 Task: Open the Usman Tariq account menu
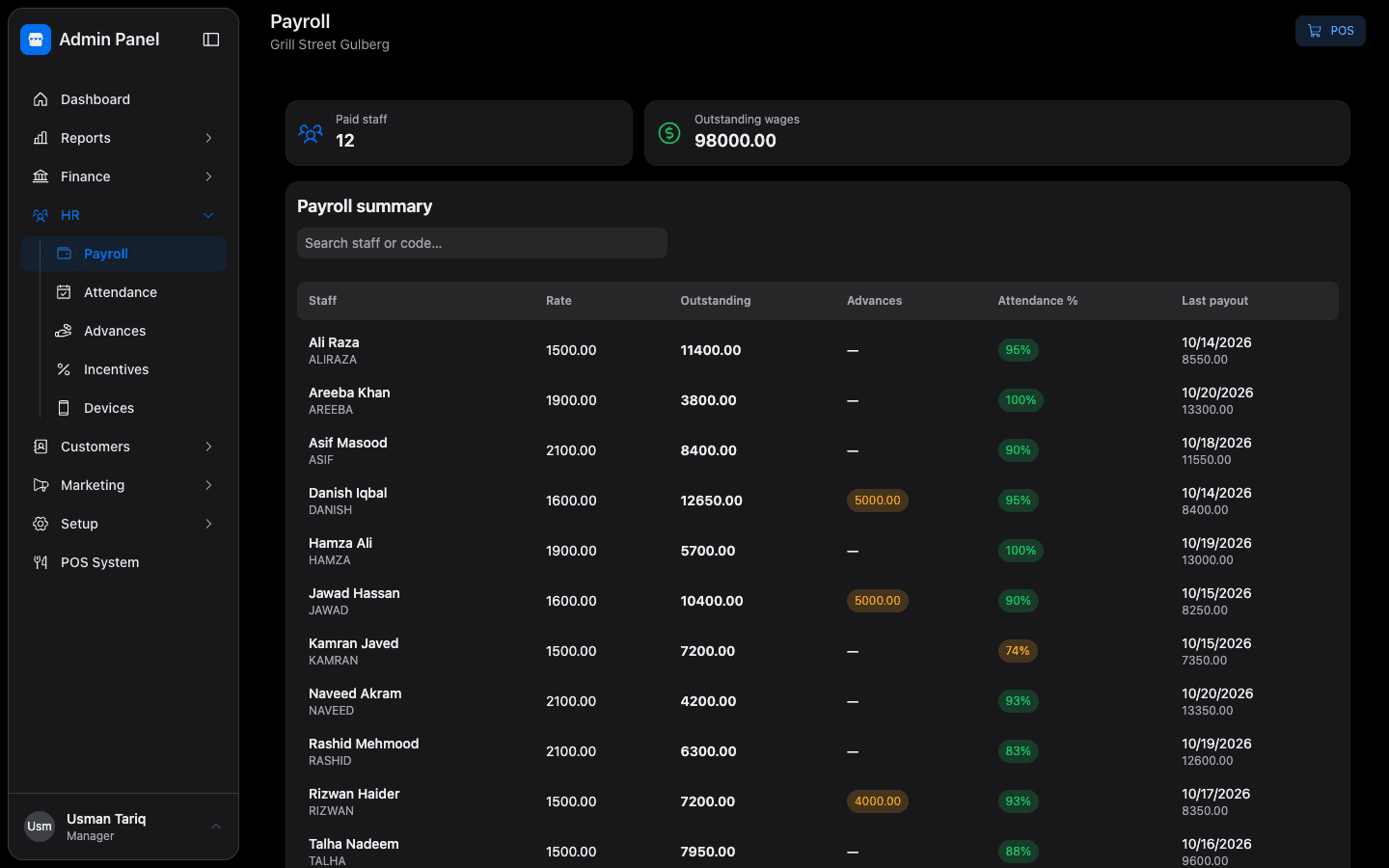tap(123, 827)
